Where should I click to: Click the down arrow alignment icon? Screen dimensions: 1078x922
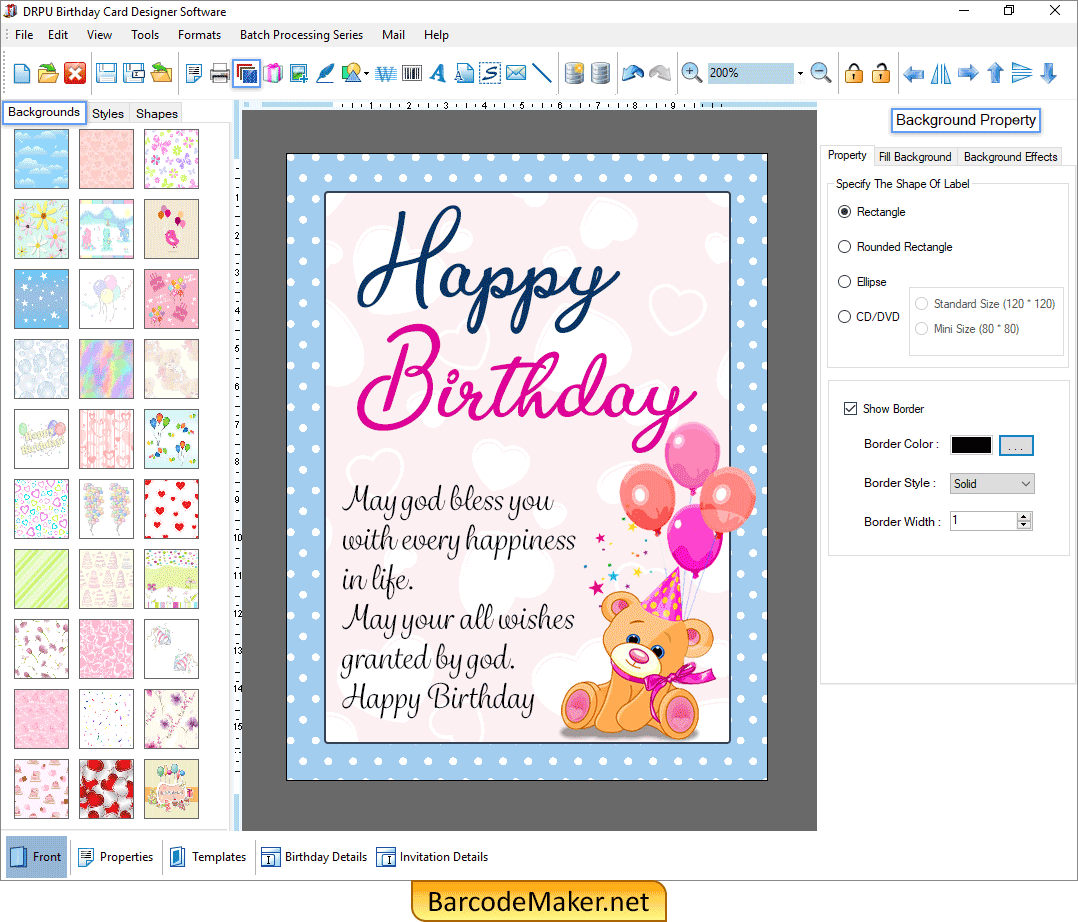[x=1048, y=73]
